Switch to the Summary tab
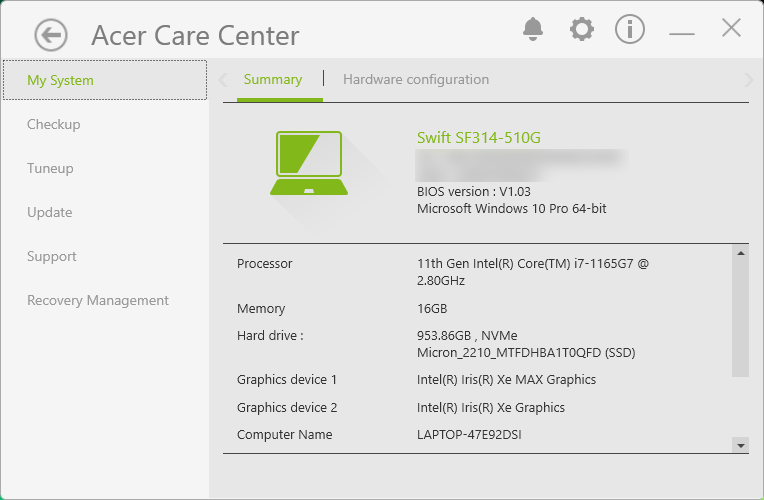The height and width of the screenshot is (500, 764). pos(273,80)
